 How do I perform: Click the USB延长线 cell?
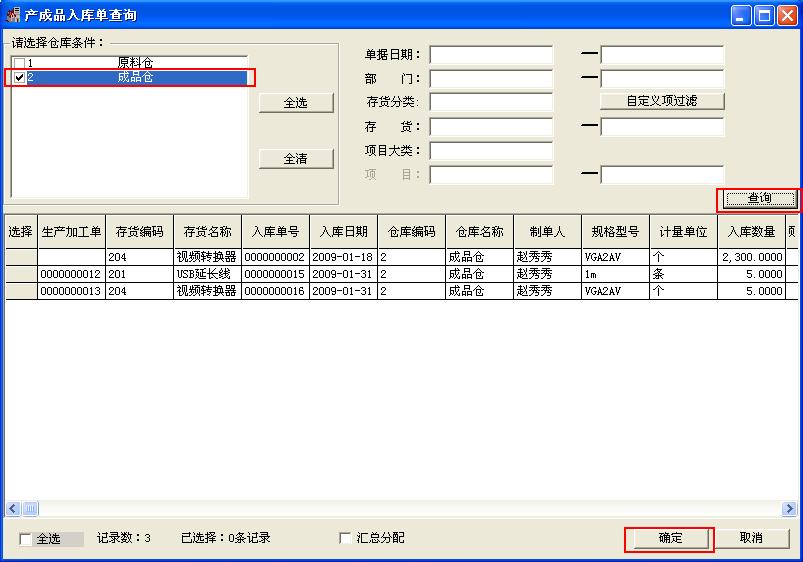click(x=208, y=274)
